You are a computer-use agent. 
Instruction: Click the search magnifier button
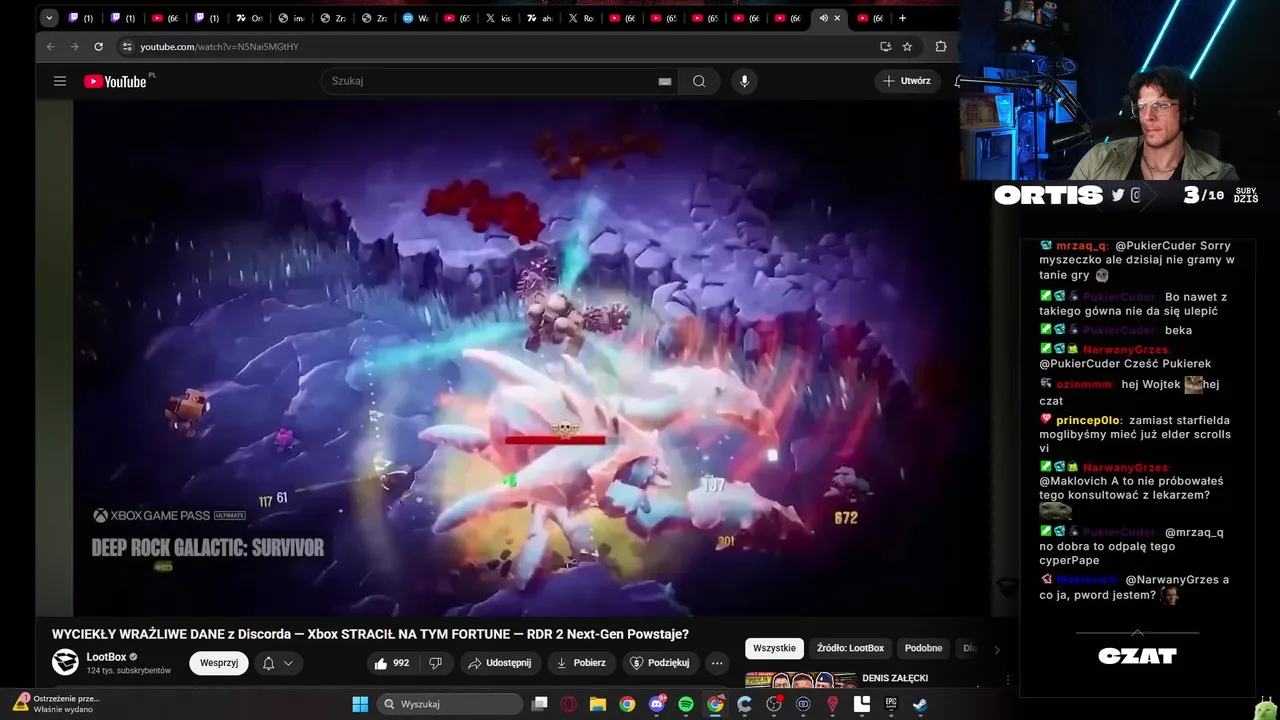[x=699, y=81]
